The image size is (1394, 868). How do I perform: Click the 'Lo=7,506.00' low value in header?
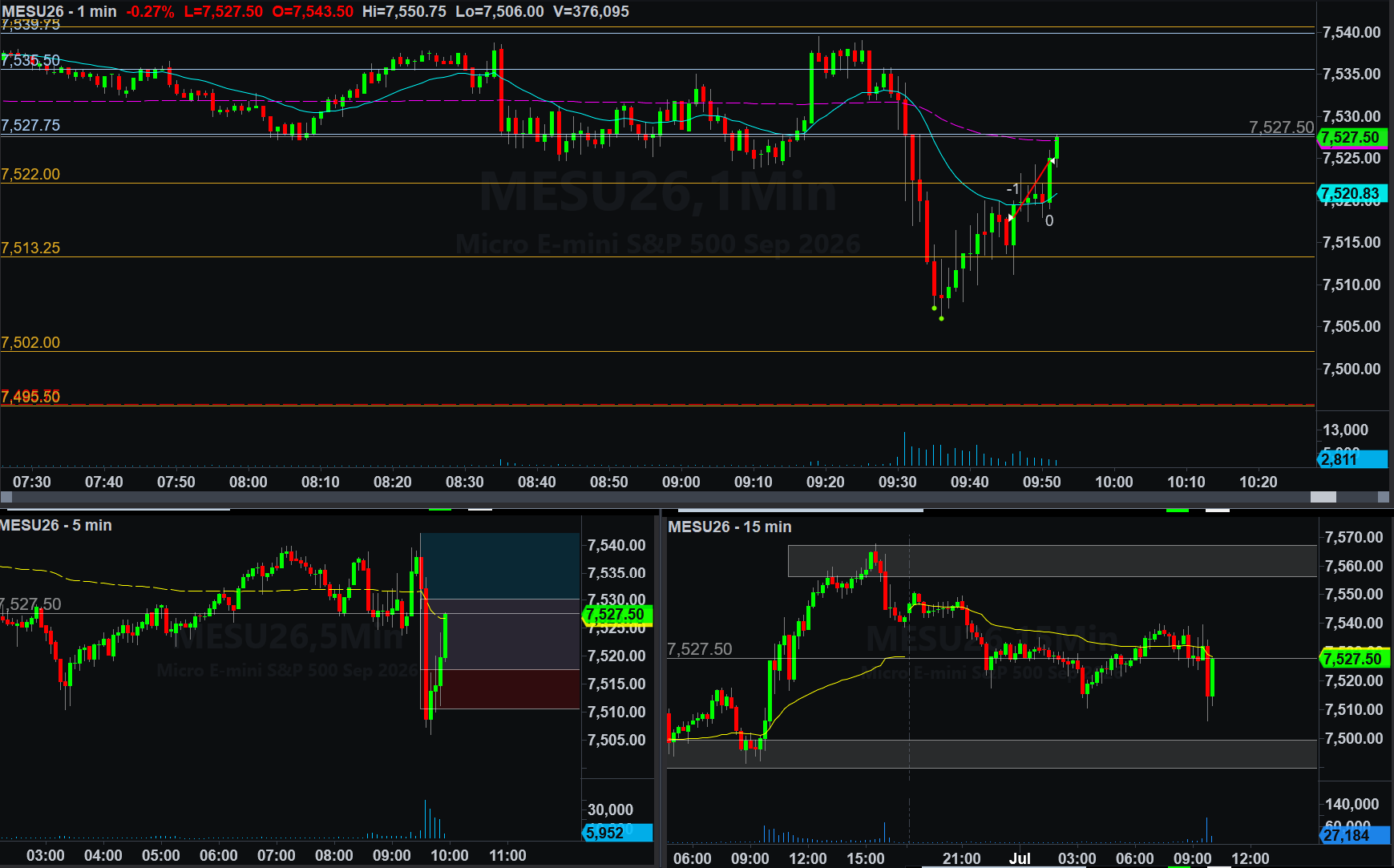[499, 11]
